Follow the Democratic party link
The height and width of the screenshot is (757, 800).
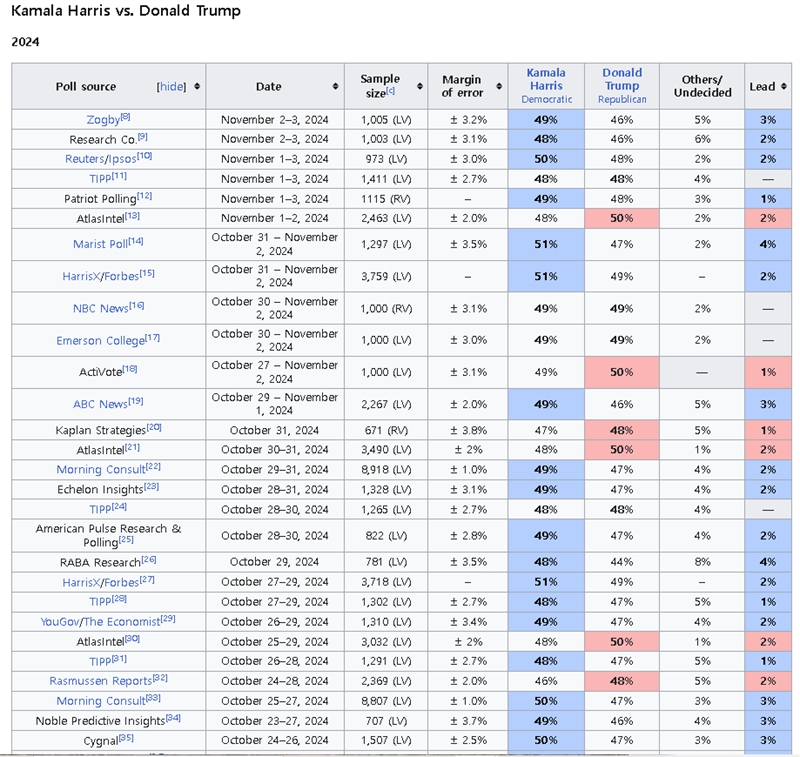(546, 99)
